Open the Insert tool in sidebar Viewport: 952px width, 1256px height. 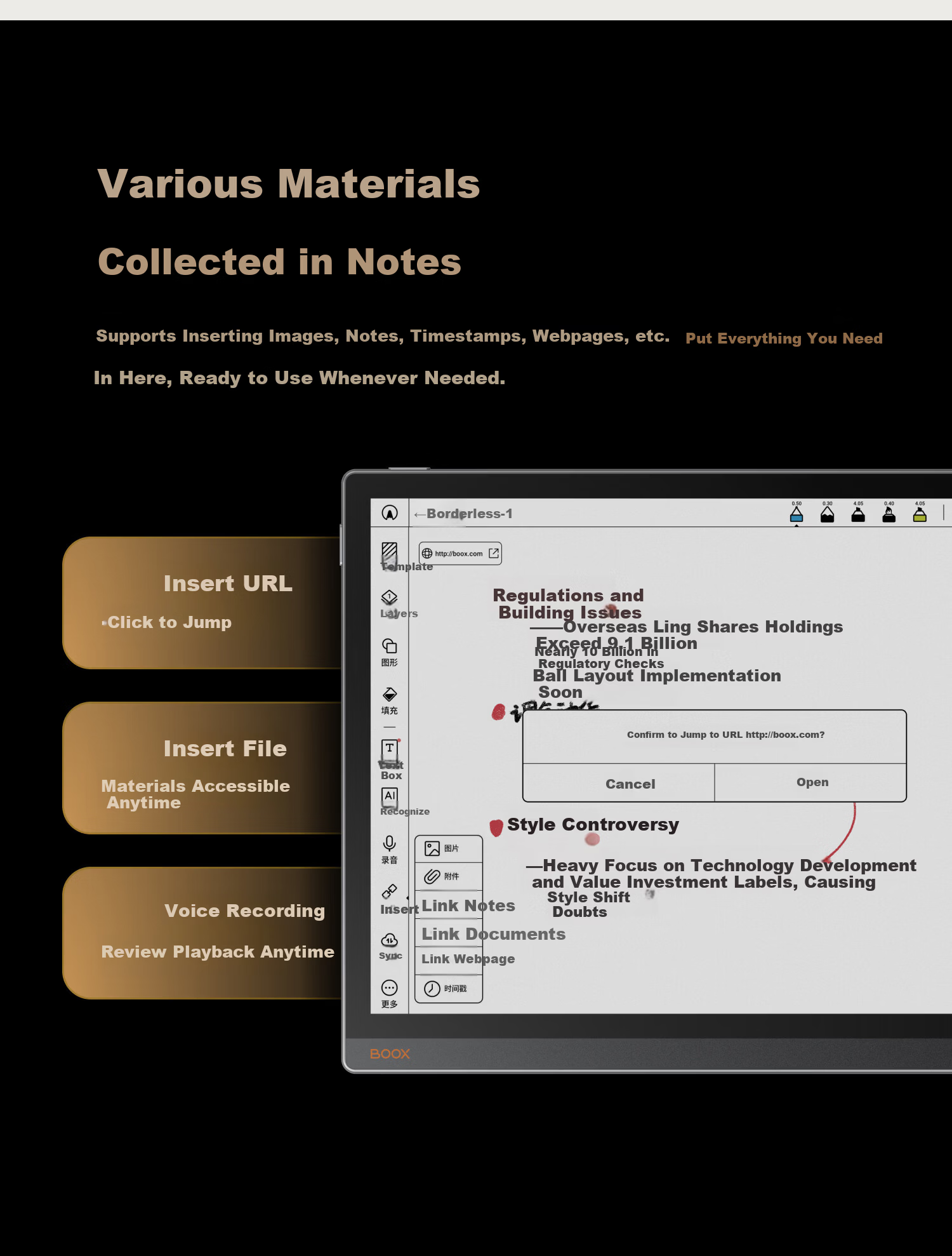pyautogui.click(x=390, y=899)
